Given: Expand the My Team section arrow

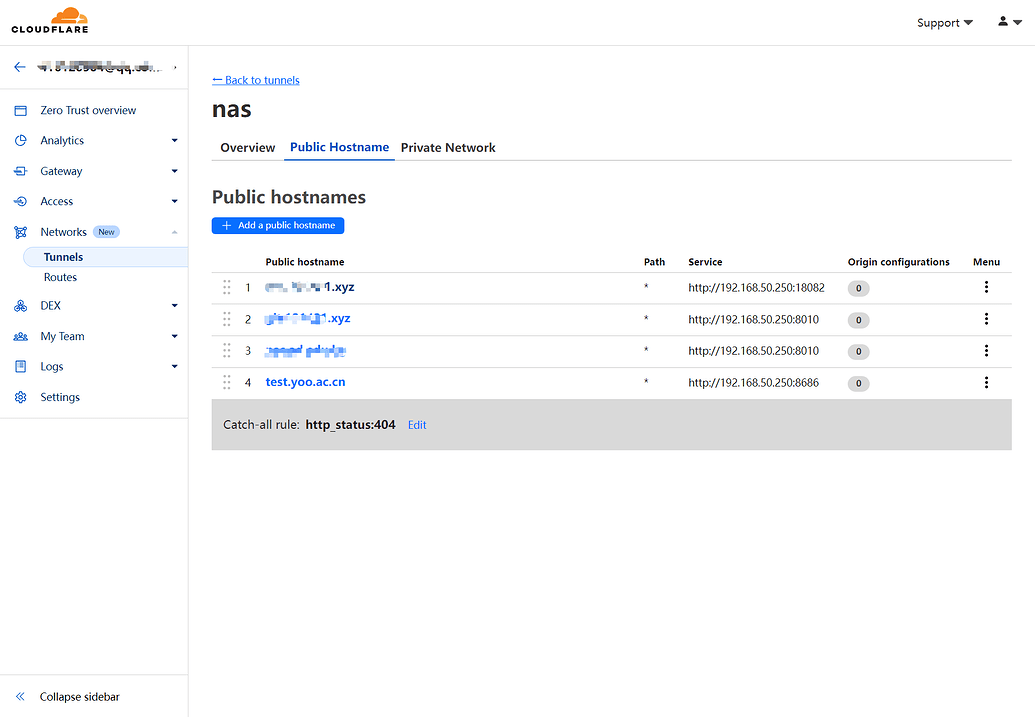Looking at the screenshot, I should 174,336.
